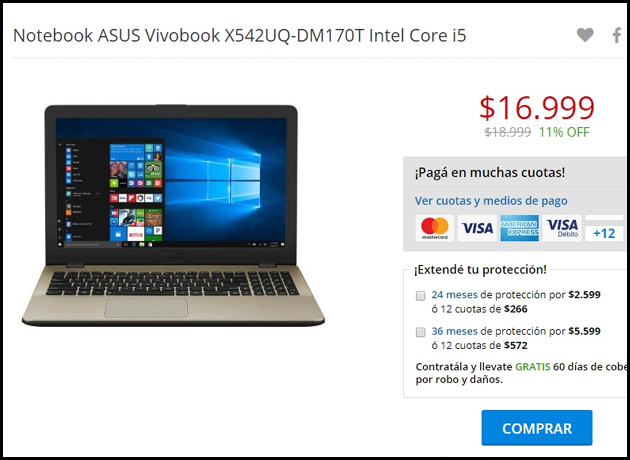
Task: Select the red $16.999 price
Action: (x=537, y=108)
